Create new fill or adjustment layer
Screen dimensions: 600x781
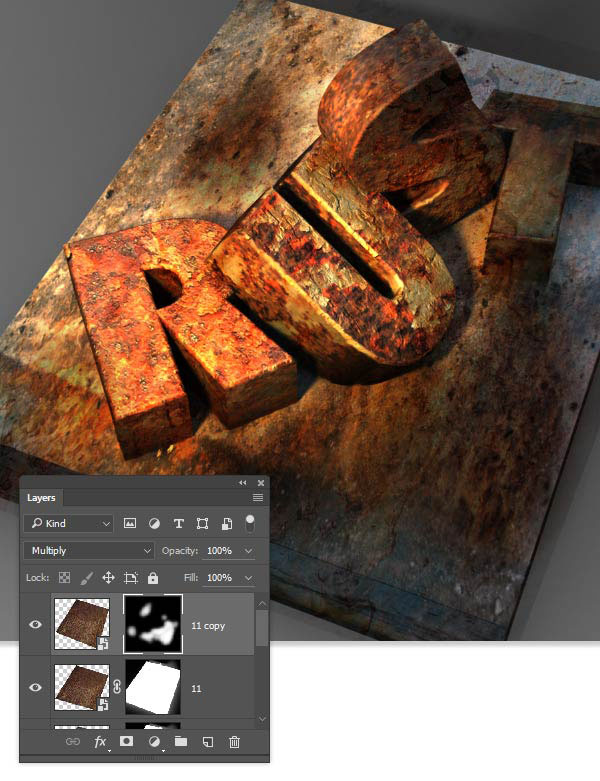coord(154,742)
